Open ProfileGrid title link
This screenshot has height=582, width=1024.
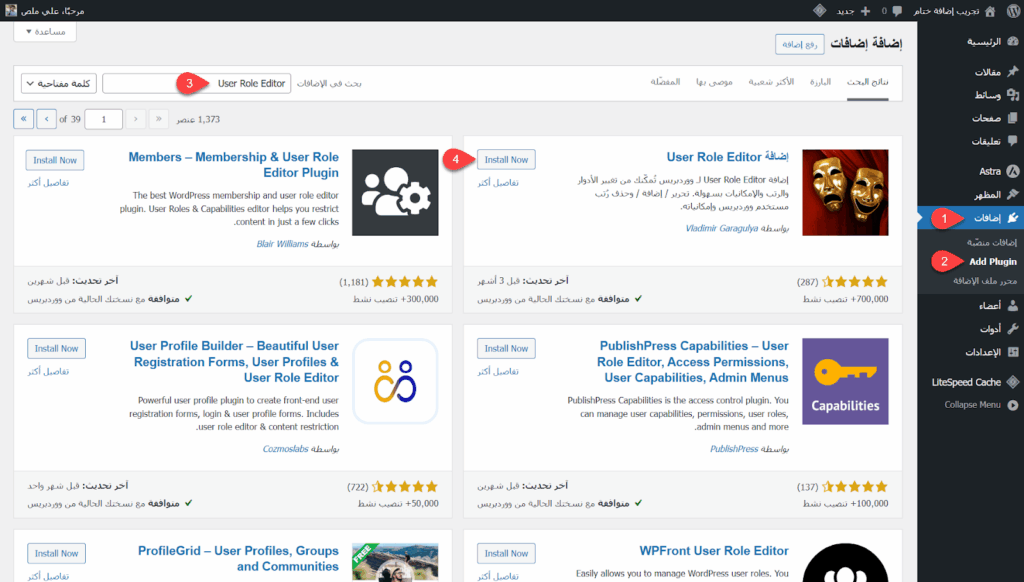click(238, 558)
